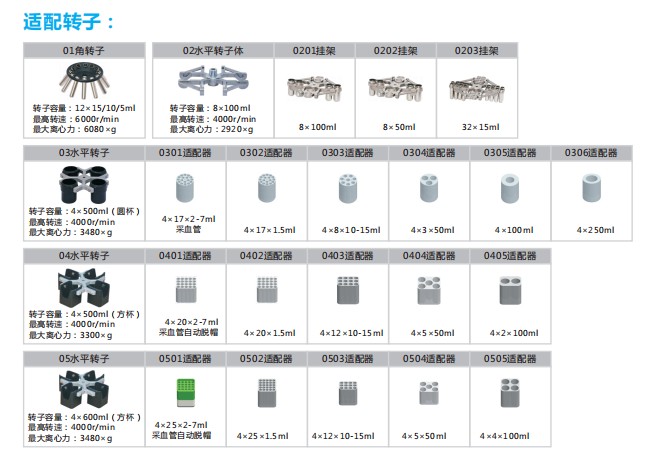Select the 0403适配器 adapter picture
Screen dimensions: 662x453
(348, 289)
